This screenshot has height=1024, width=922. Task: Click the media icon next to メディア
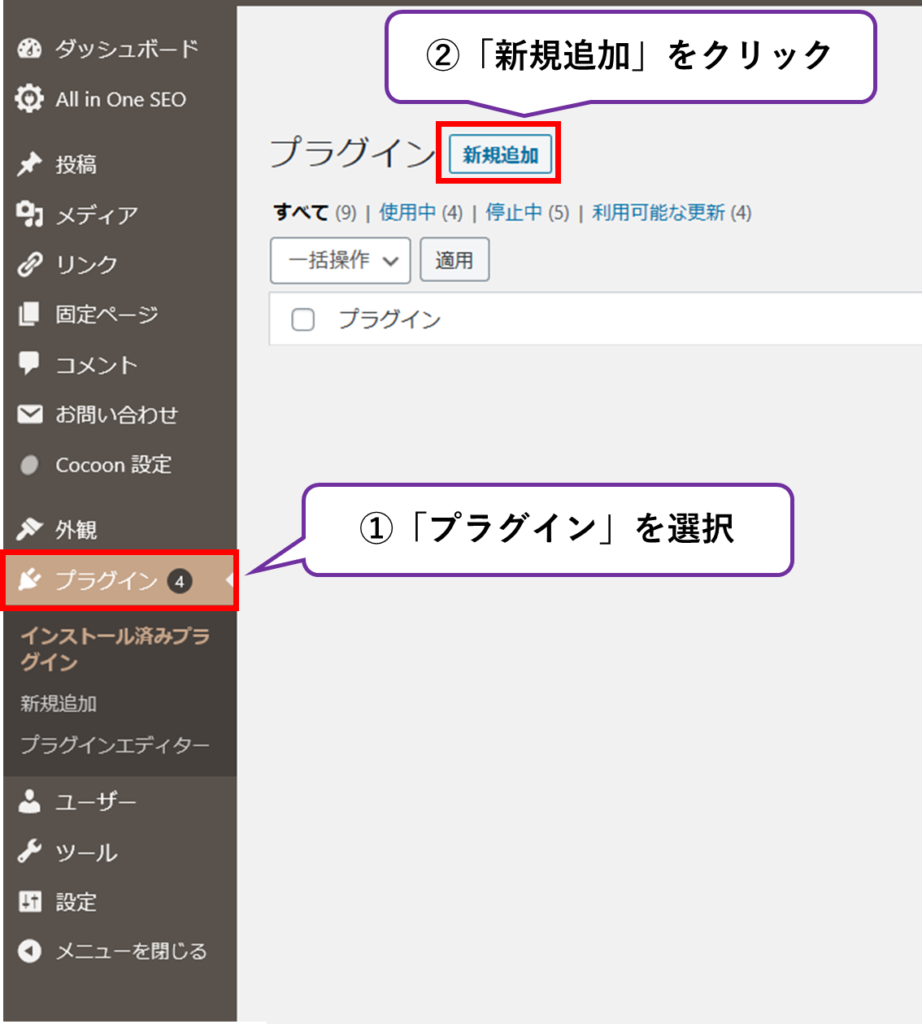tap(29, 214)
